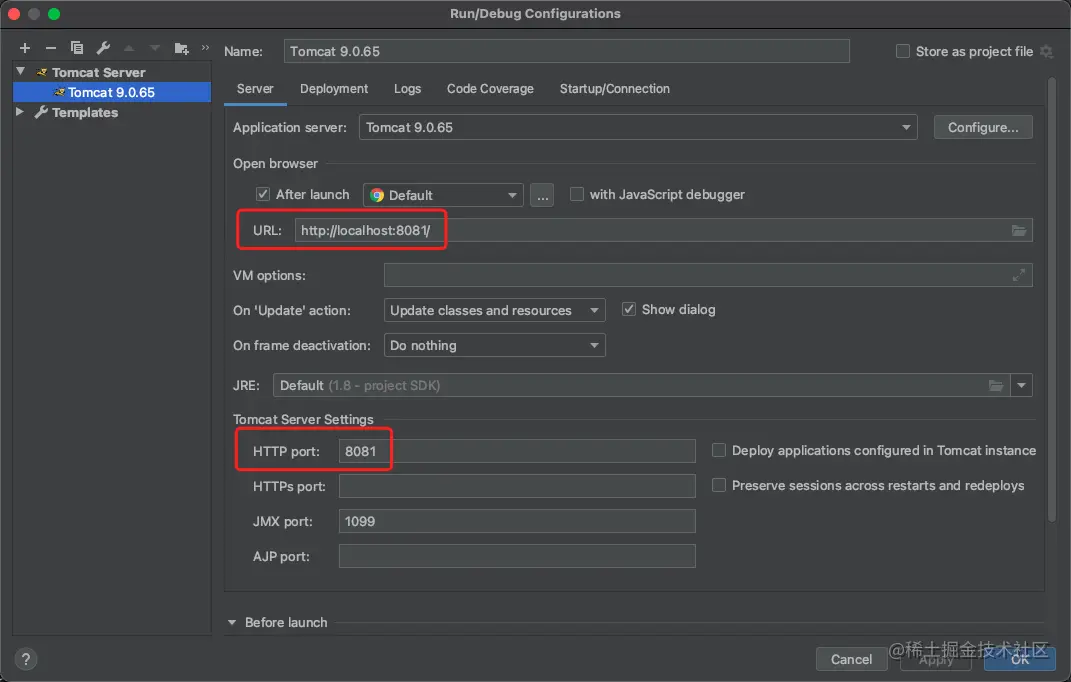
Task: Switch to the Code Coverage tab
Action: click(490, 89)
